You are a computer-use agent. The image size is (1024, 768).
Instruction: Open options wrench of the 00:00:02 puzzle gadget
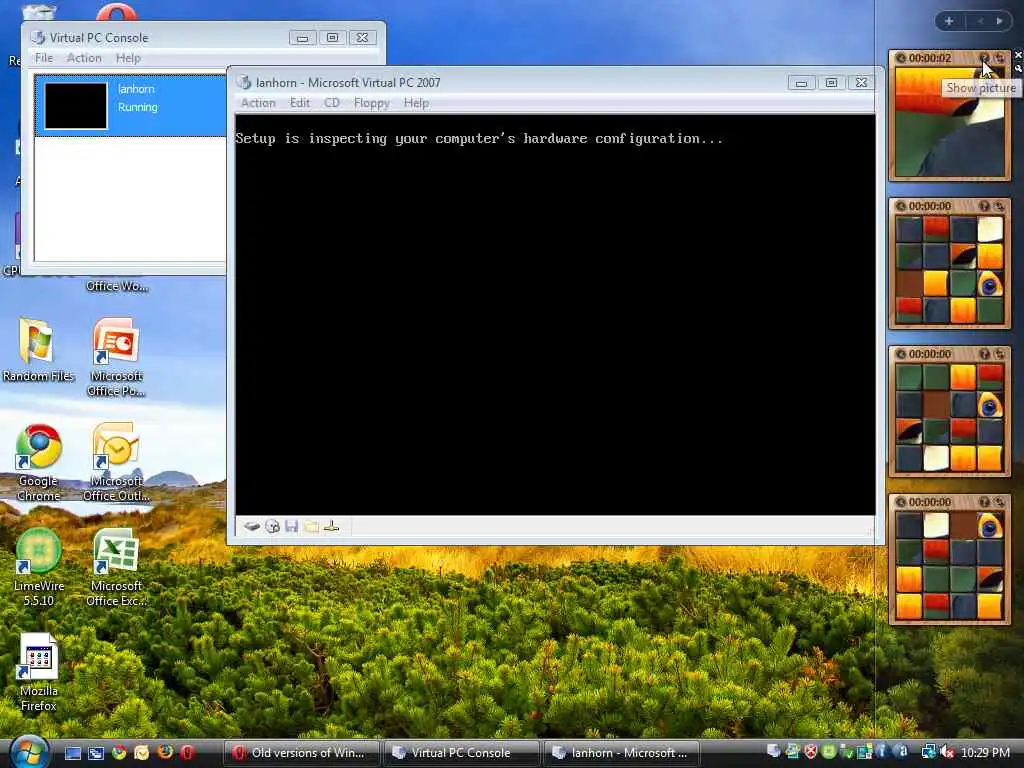coord(1018,67)
